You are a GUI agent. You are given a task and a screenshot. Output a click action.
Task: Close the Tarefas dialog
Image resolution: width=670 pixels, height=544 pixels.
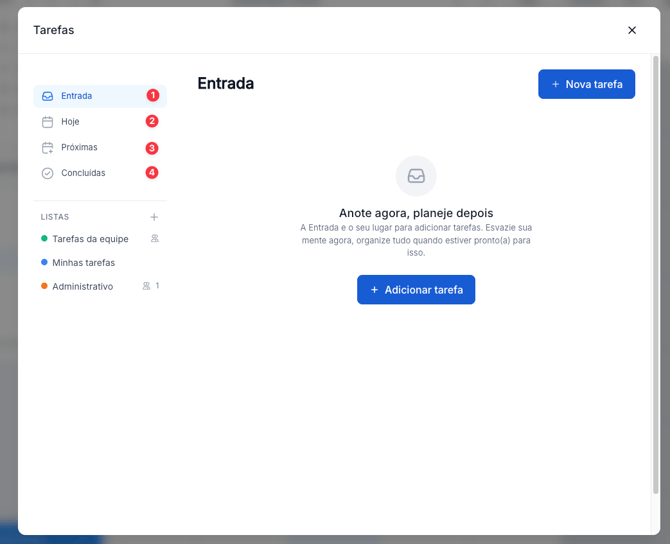pos(632,30)
